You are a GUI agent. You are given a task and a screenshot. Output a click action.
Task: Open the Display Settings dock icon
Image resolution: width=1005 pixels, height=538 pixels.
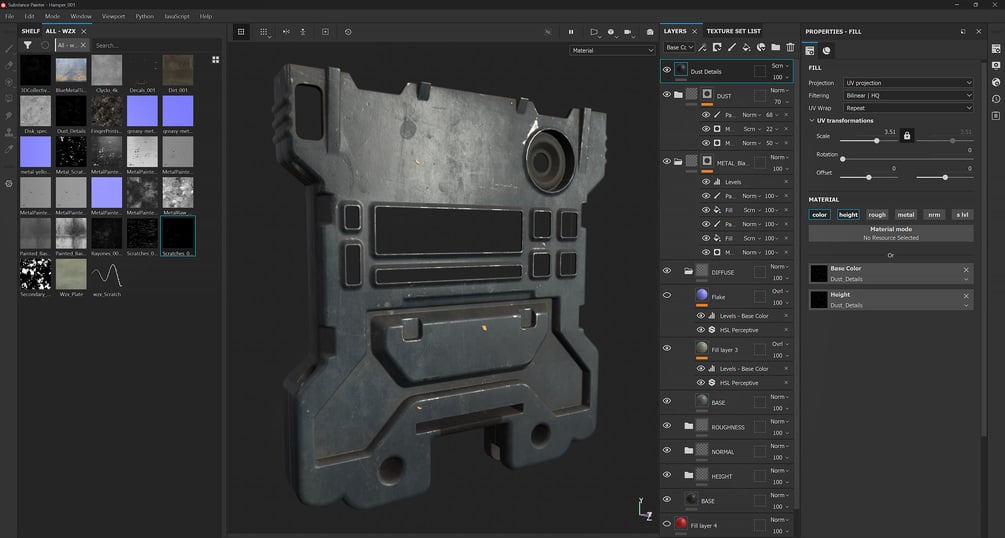[996, 65]
